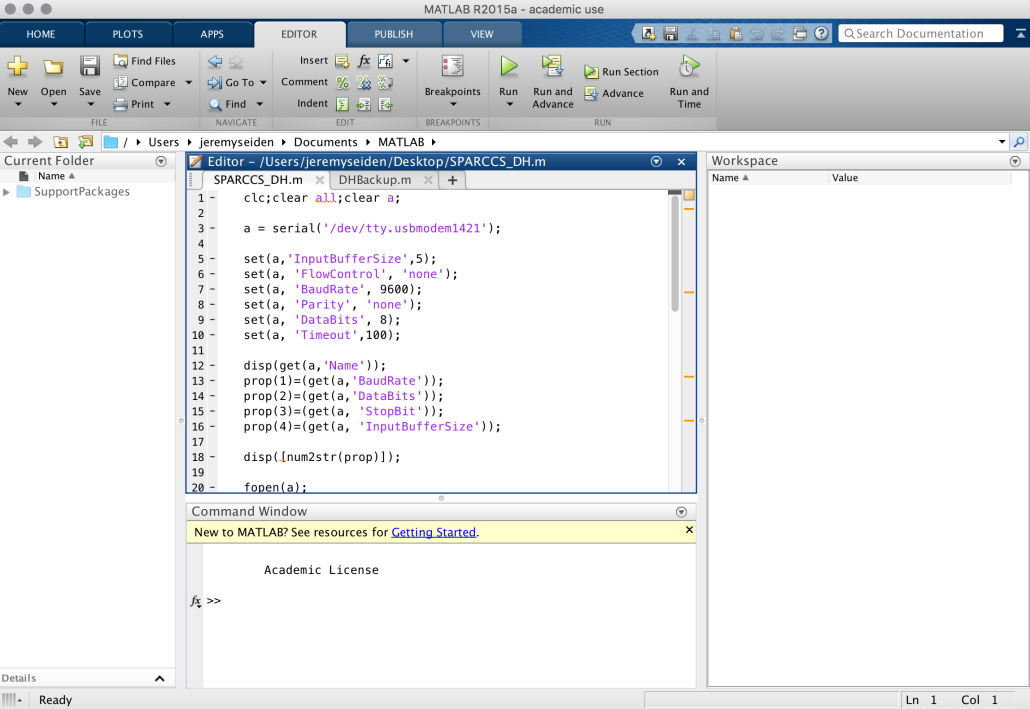Switch to the HOME ribbon tab
The image size is (1030, 709).
[x=41, y=34]
